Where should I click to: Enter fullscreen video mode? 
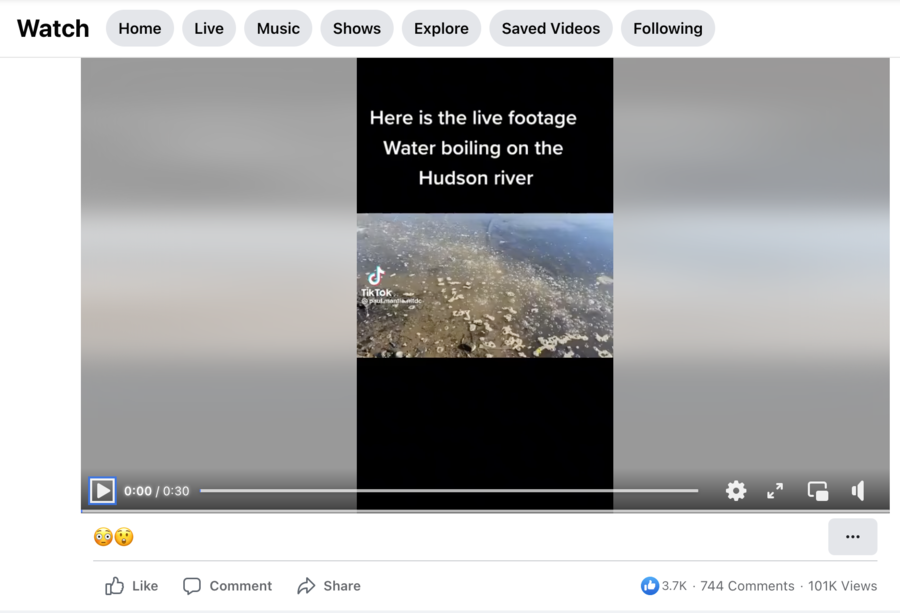775,491
